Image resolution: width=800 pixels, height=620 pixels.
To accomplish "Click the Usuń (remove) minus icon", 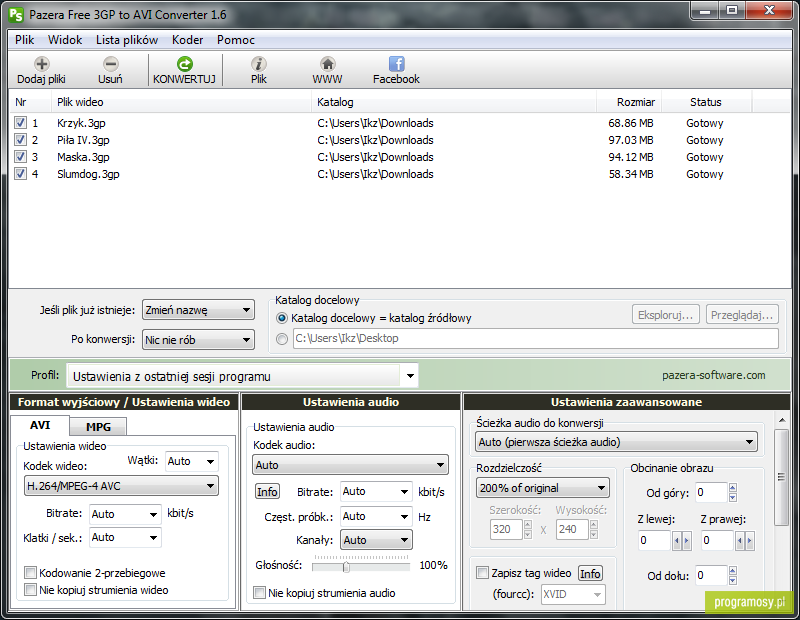I will [110, 64].
